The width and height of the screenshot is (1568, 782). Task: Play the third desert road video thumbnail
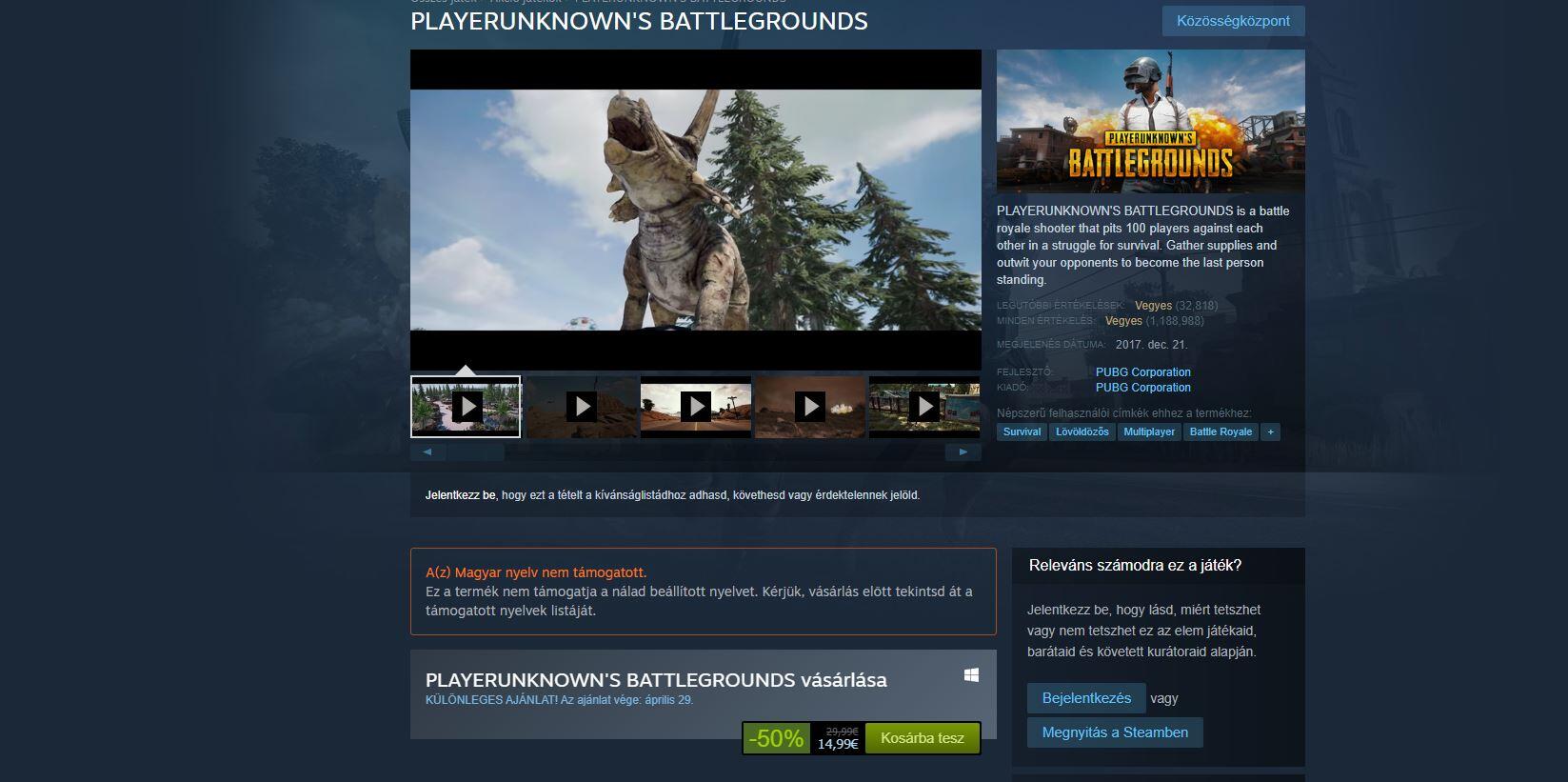(695, 407)
